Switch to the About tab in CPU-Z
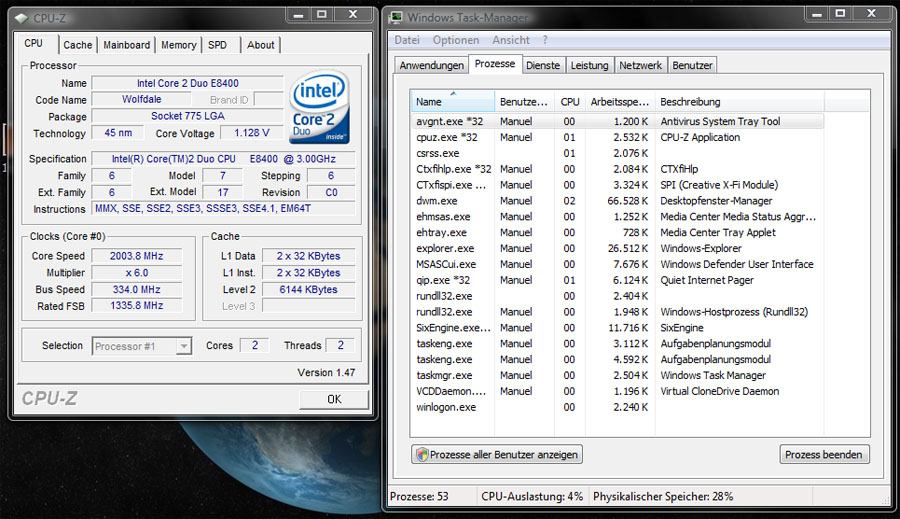900x519 pixels. click(261, 45)
